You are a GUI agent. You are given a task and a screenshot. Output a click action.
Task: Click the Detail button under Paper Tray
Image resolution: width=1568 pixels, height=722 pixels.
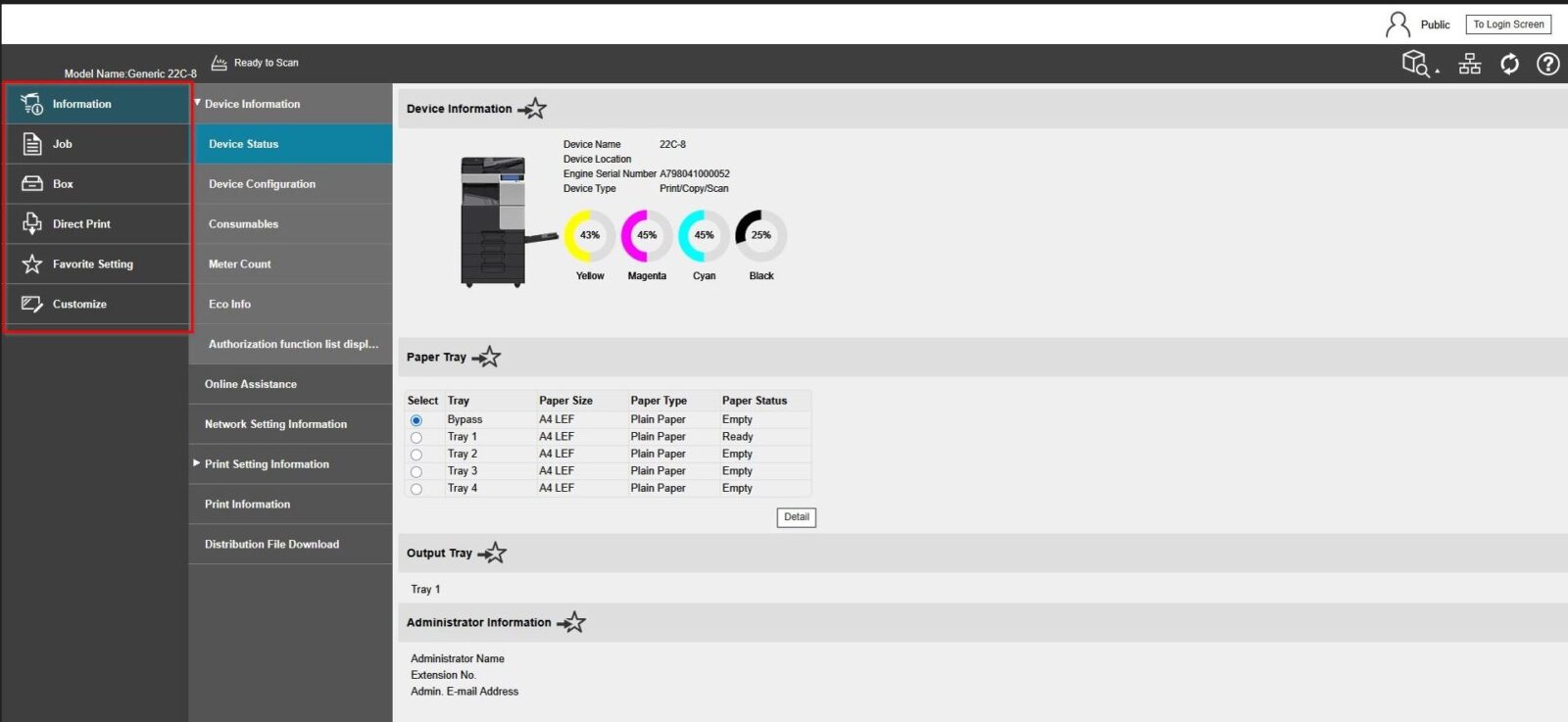pos(796,517)
